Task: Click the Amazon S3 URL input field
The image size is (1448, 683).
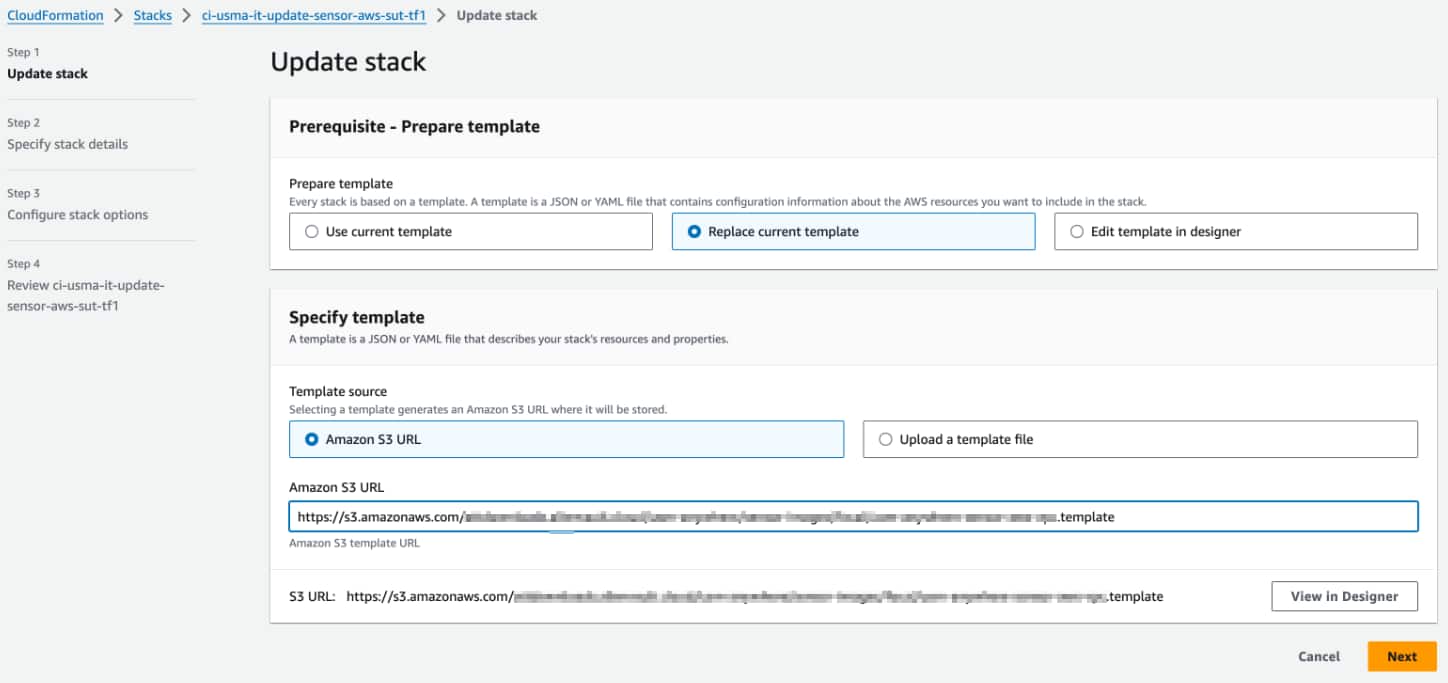Action: pyautogui.click(x=853, y=517)
